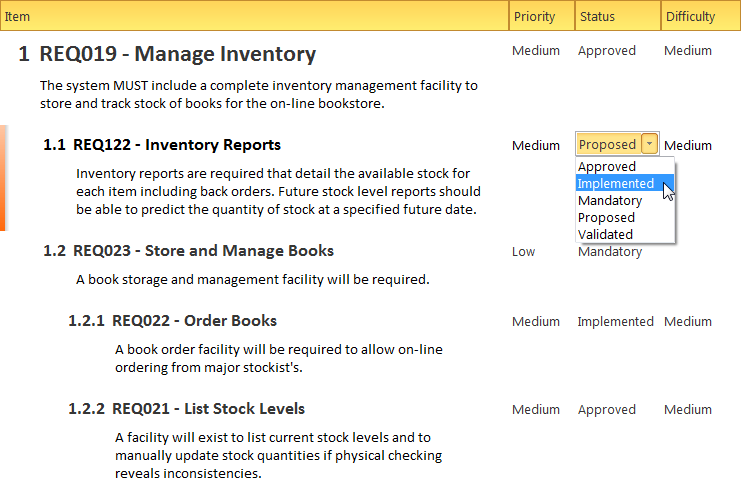
Task: Sort by the Priority column header
Action: pos(534,17)
